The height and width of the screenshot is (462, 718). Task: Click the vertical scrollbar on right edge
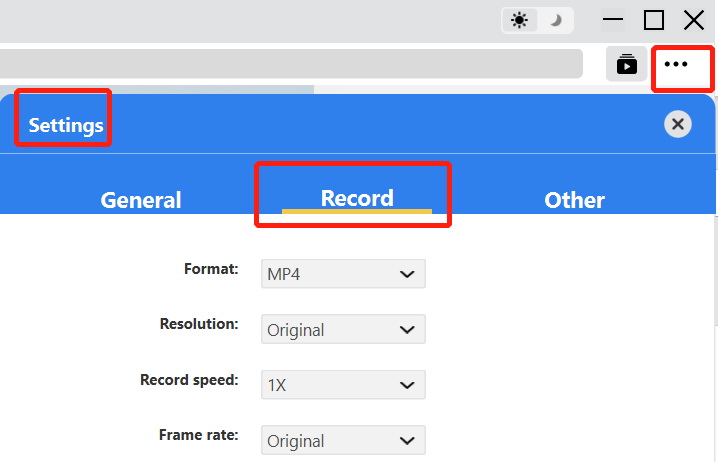714,270
